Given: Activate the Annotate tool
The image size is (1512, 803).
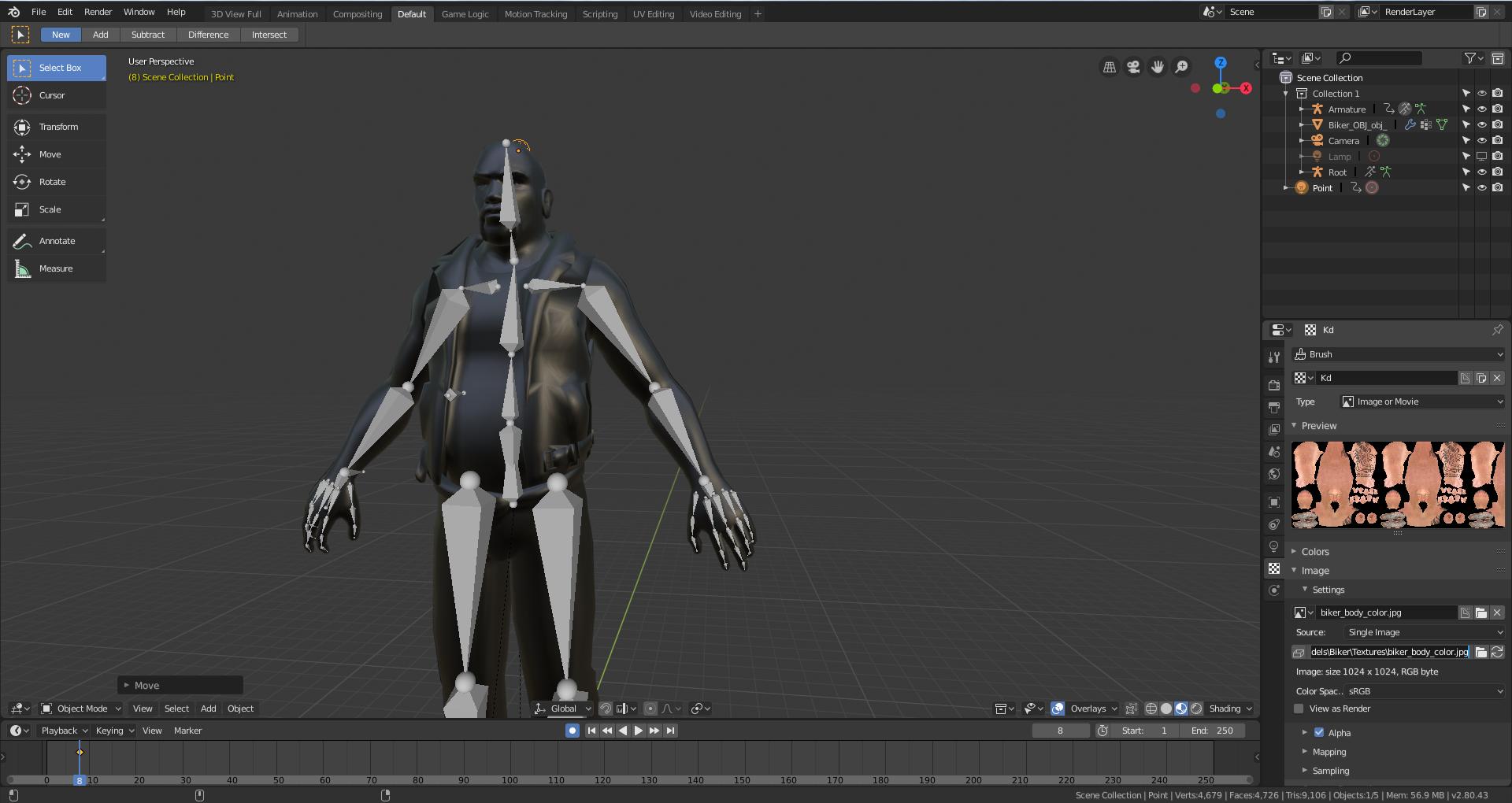Looking at the screenshot, I should click(57, 241).
